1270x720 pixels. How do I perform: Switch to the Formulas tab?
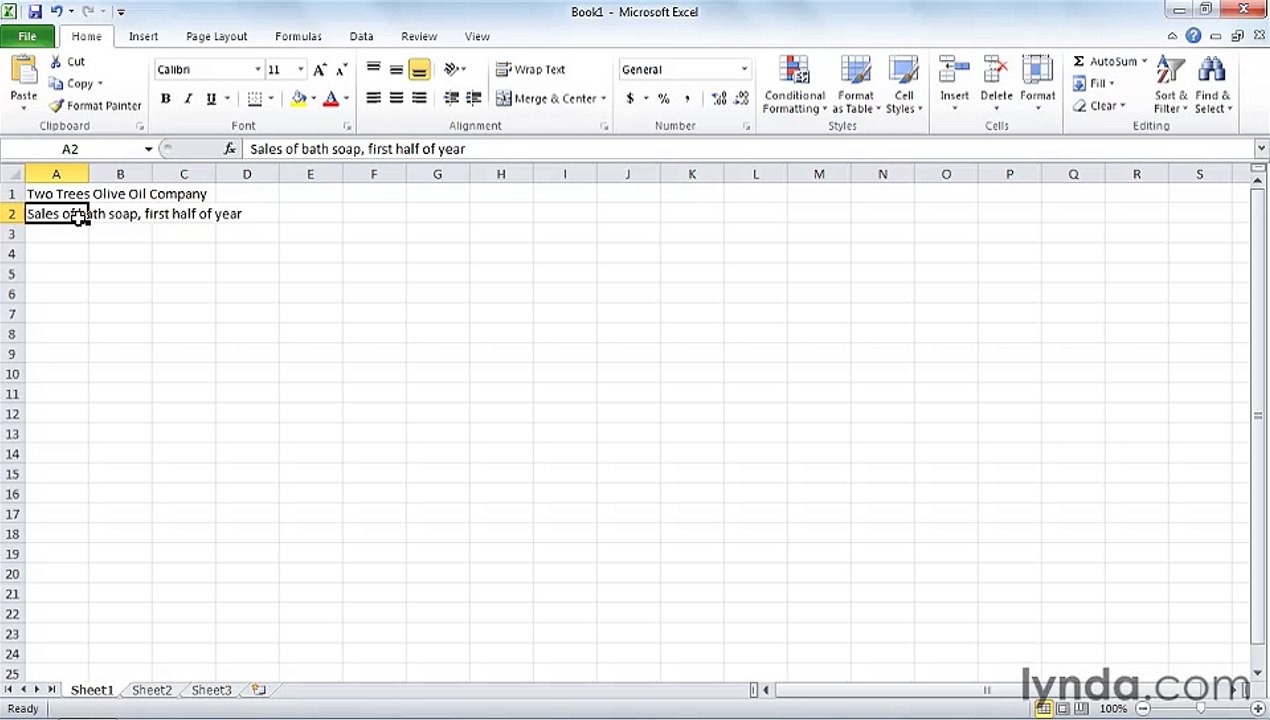point(298,37)
